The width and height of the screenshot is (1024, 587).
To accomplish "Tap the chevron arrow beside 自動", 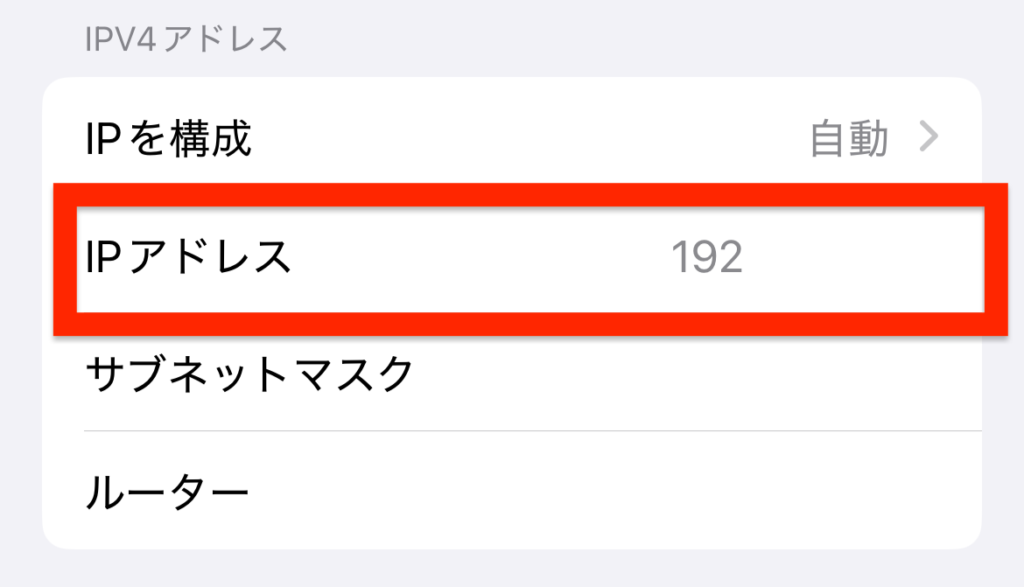I will coord(929,138).
